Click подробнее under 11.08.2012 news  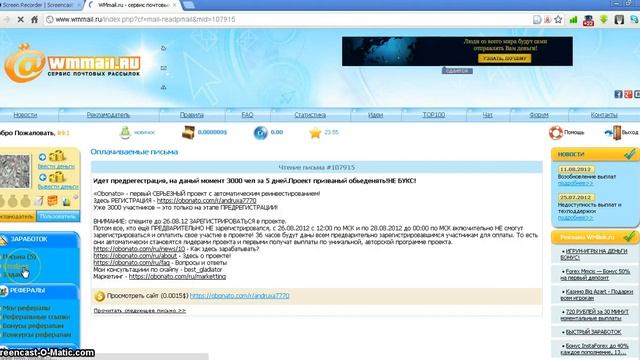click(576, 183)
